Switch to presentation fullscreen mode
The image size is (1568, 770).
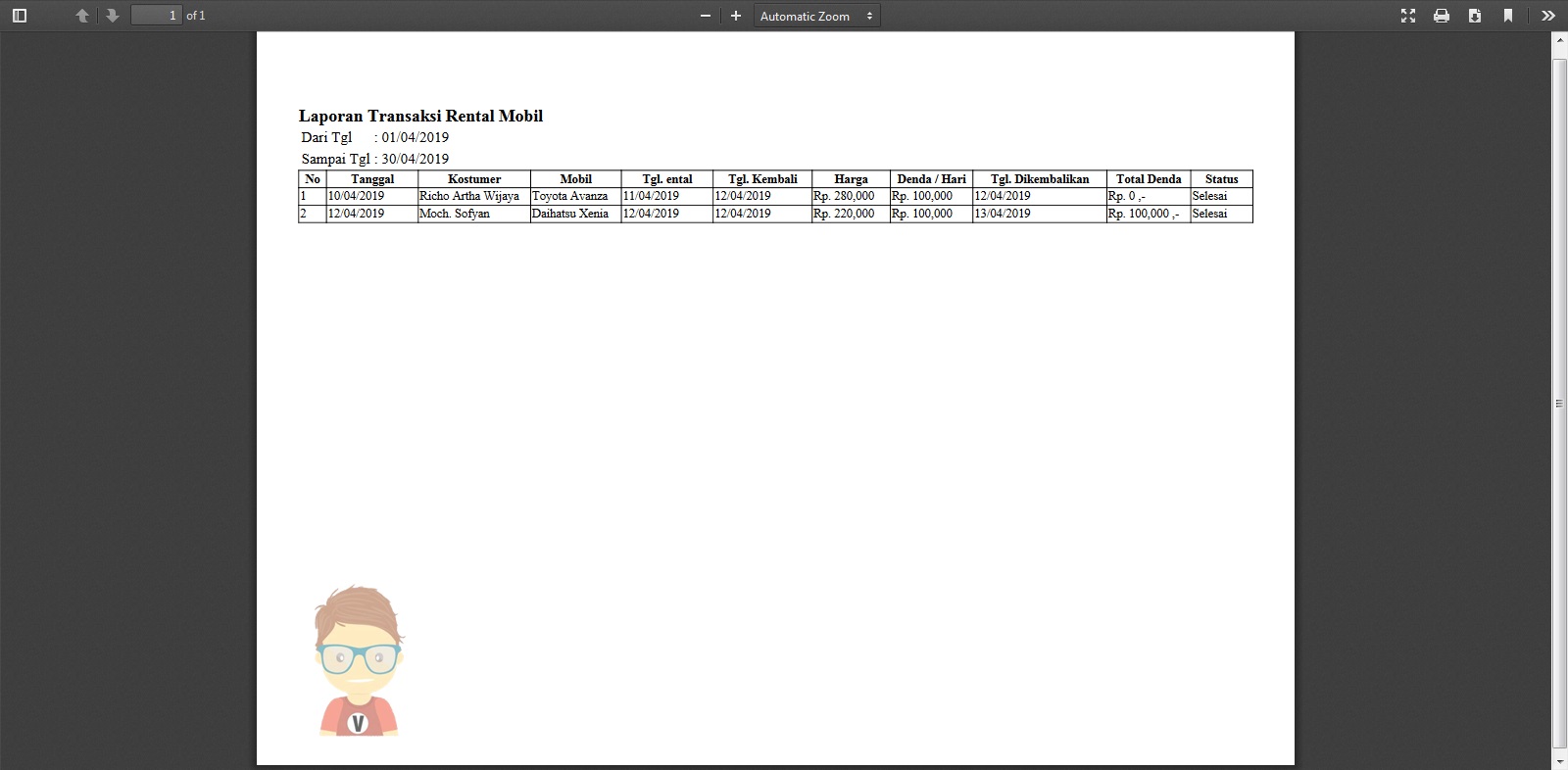(1408, 16)
